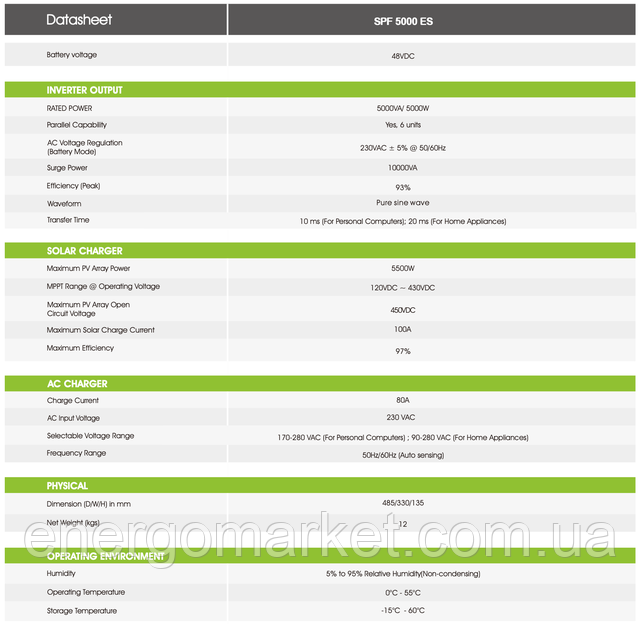
Task: Click the '485/330/135' dimension value
Action: pyautogui.click(x=403, y=503)
